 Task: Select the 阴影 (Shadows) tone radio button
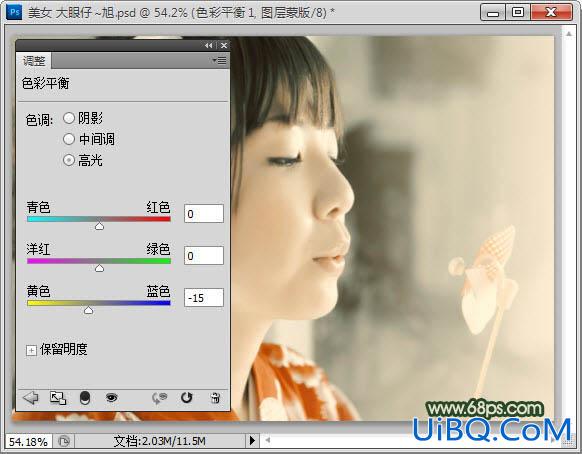click(69, 118)
